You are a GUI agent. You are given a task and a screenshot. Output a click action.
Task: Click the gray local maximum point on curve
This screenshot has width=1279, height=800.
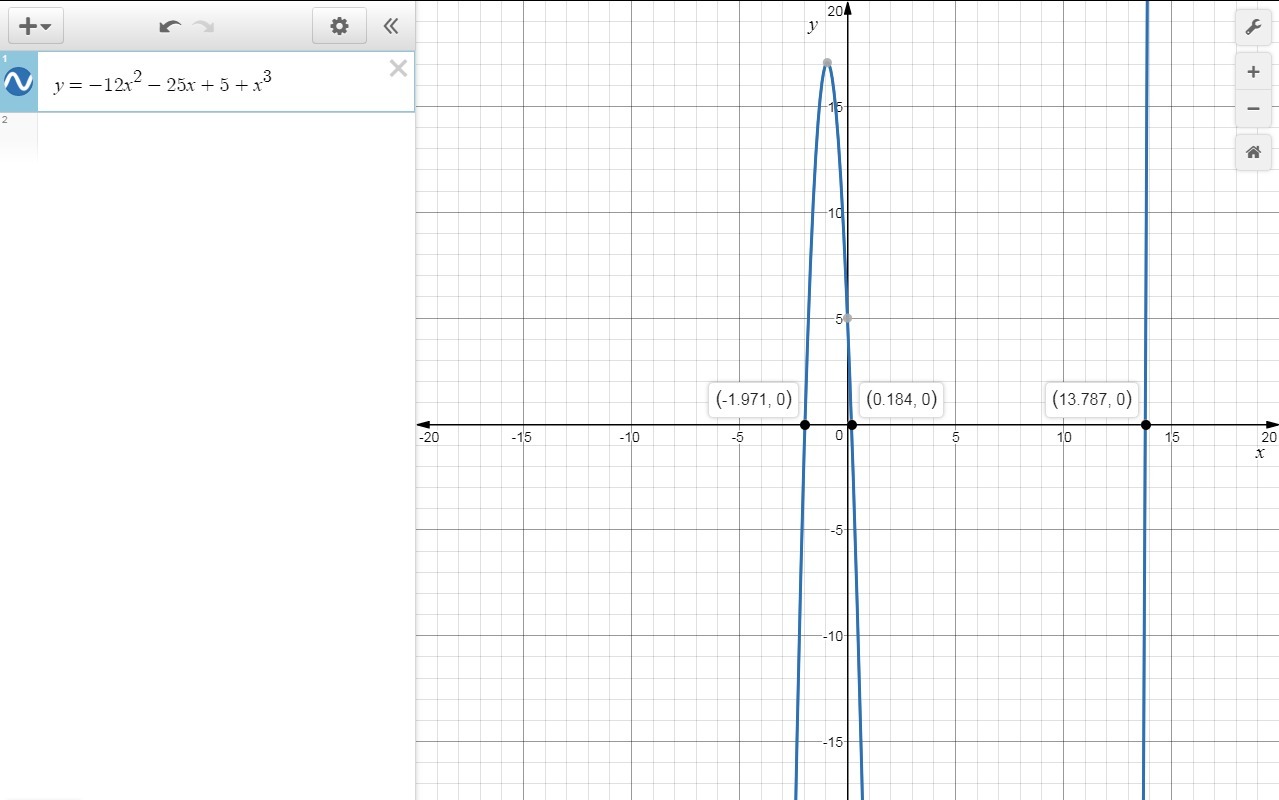pyautogui.click(x=827, y=63)
